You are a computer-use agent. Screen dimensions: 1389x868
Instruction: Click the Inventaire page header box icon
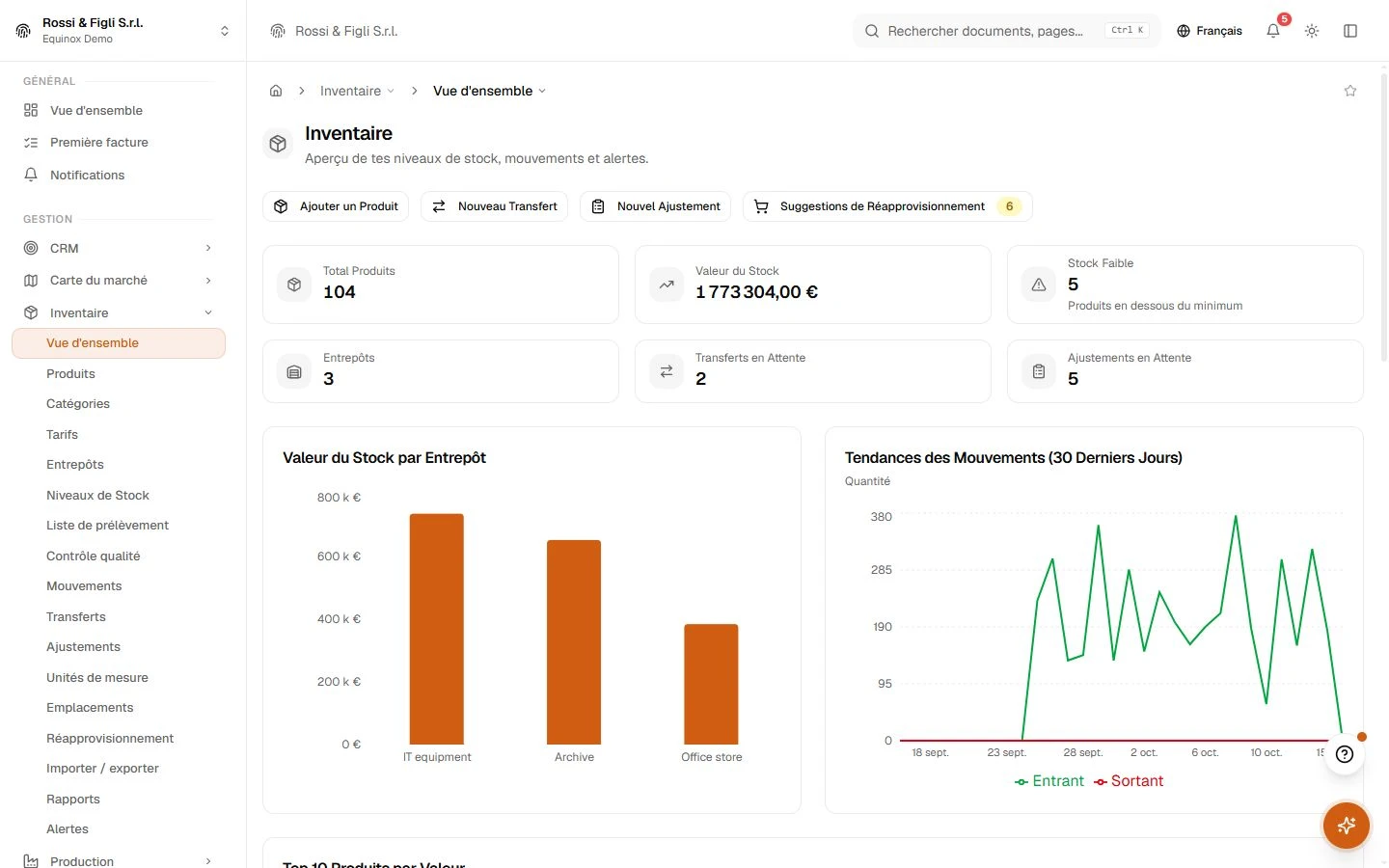tap(278, 144)
